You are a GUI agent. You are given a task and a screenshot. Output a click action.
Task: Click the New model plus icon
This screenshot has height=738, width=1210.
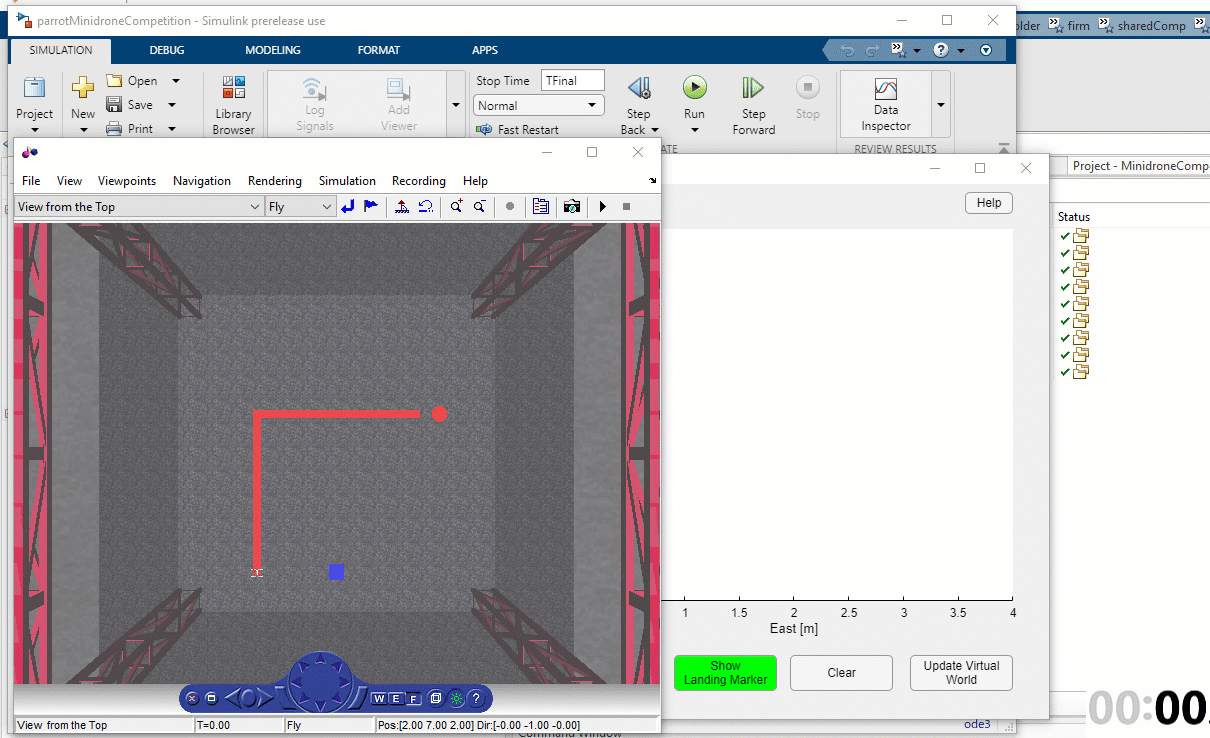(x=83, y=88)
